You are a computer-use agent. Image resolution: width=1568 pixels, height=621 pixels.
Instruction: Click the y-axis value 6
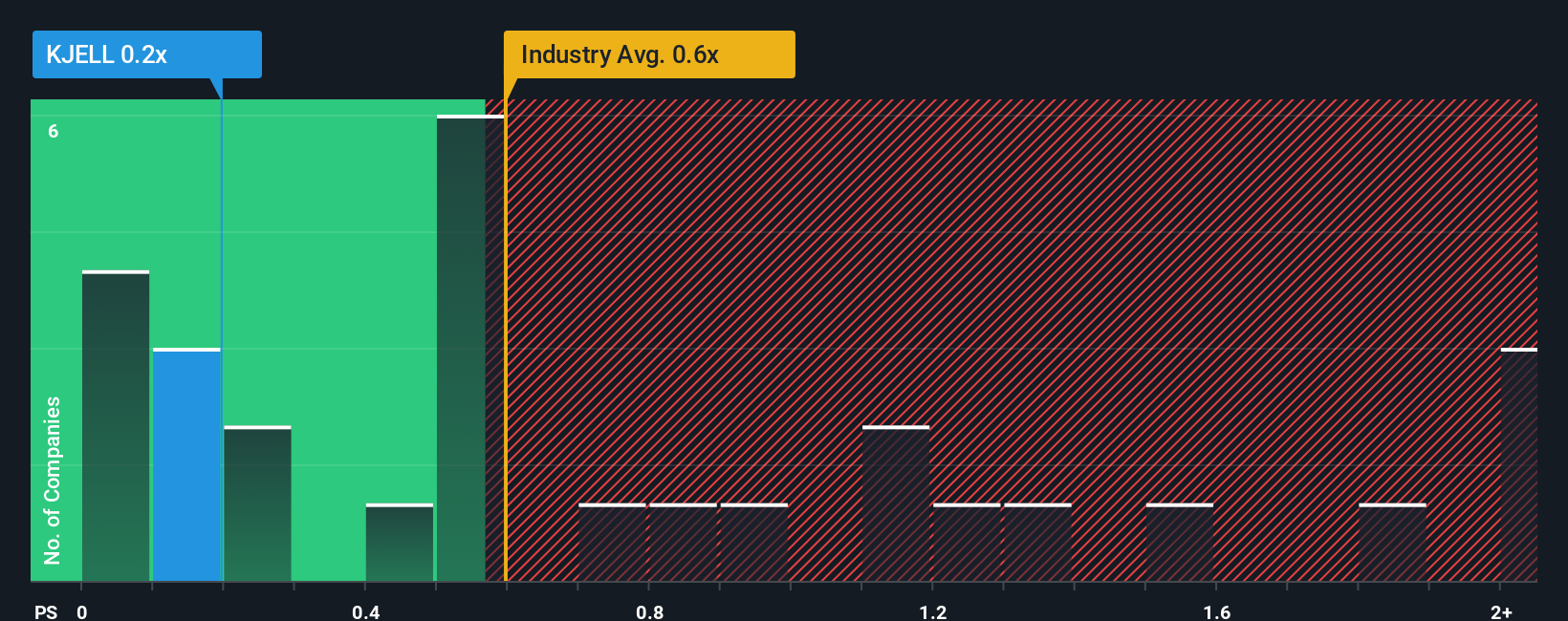pos(54,131)
